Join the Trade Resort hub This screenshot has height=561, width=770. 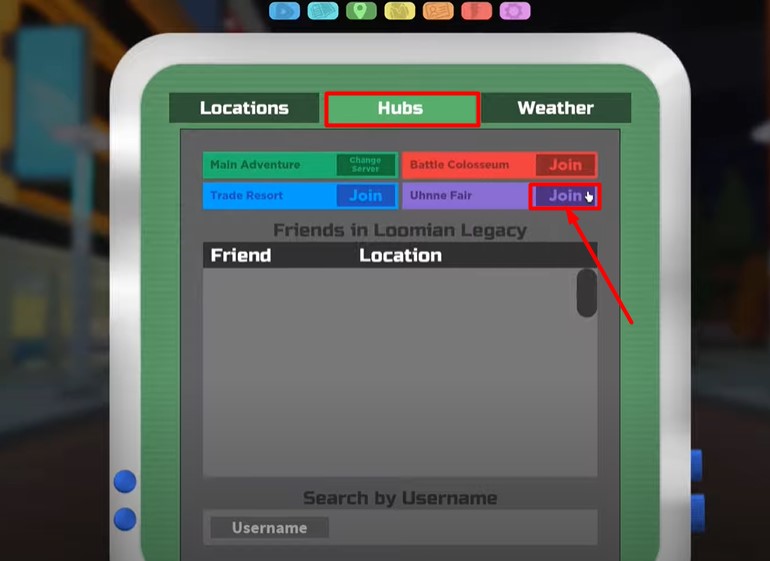tap(366, 196)
